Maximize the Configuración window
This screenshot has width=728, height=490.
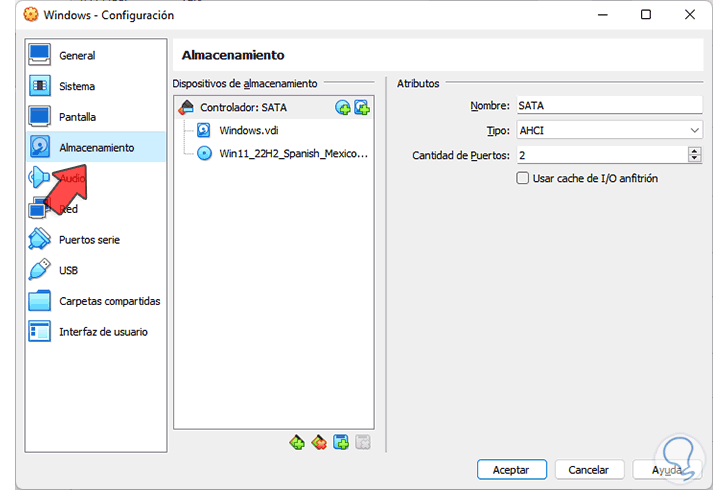pos(646,15)
